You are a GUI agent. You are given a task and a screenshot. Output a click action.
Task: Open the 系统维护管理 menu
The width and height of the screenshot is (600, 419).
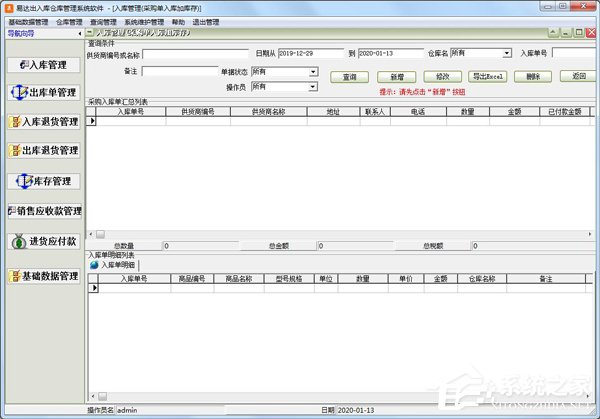[144, 22]
